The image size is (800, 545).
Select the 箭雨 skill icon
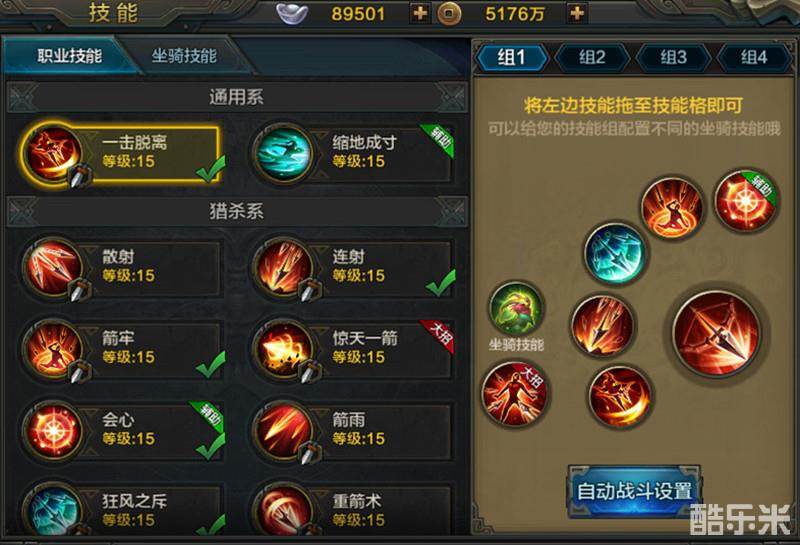click(283, 431)
